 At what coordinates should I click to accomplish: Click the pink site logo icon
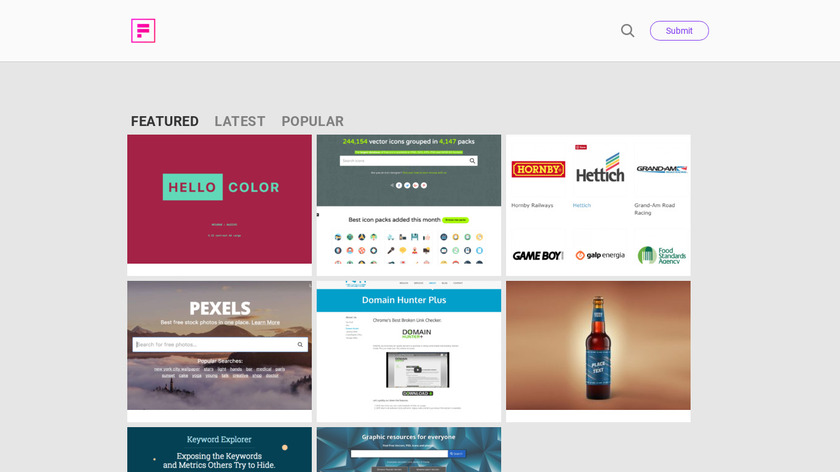pyautogui.click(x=143, y=31)
